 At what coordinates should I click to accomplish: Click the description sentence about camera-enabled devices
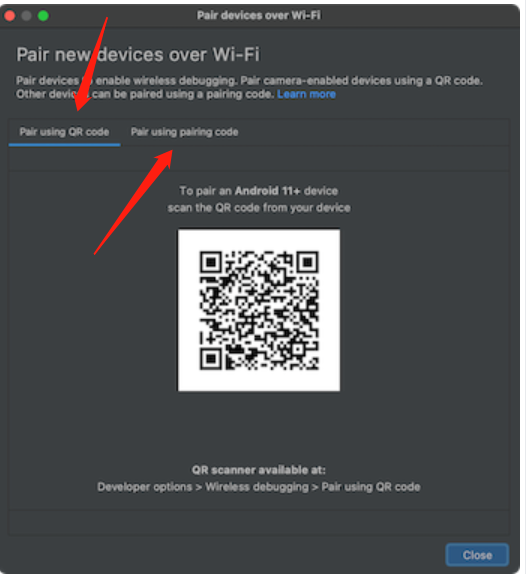[x=362, y=81]
